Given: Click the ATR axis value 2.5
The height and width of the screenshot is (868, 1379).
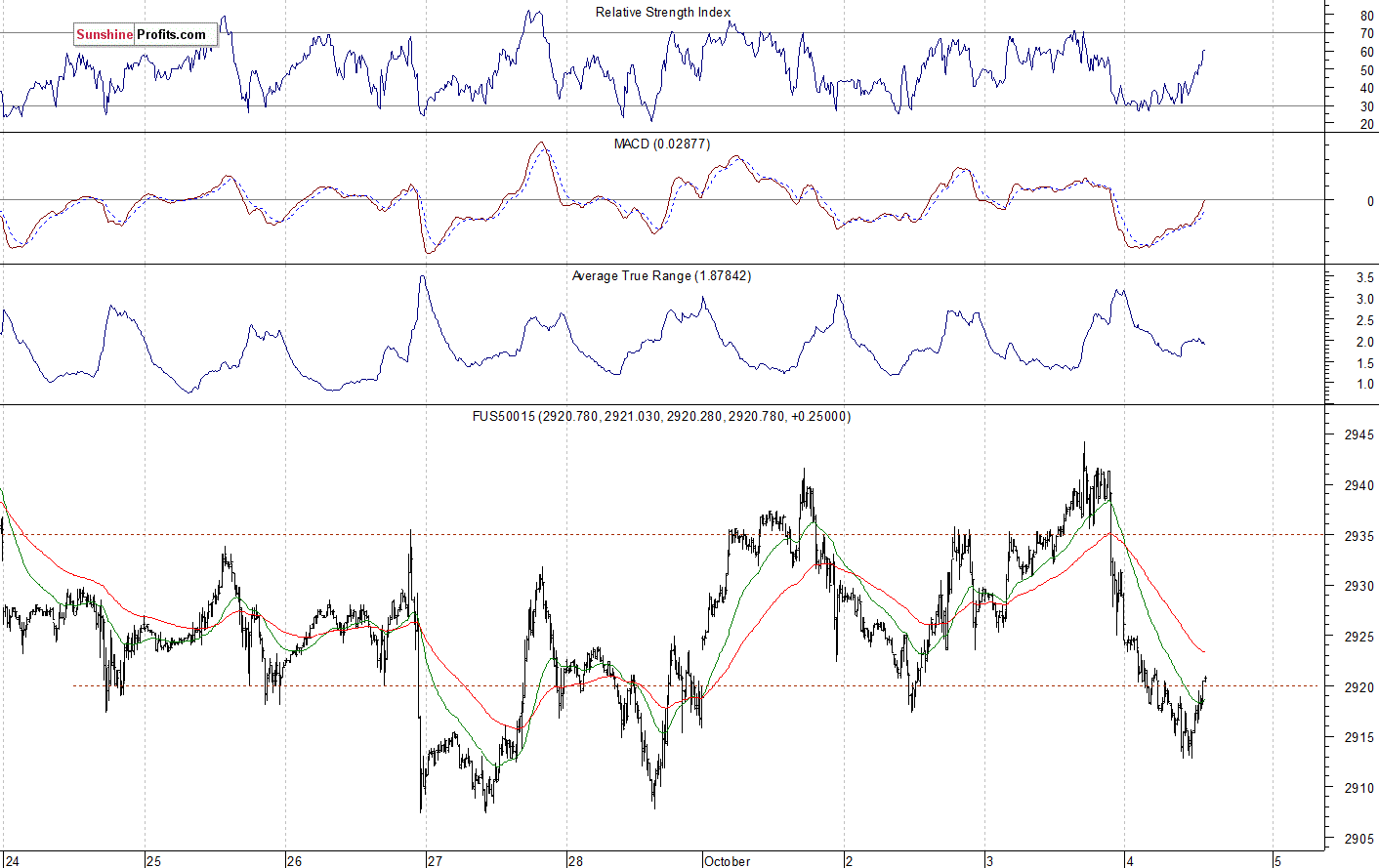Looking at the screenshot, I should pyautogui.click(x=1364, y=321).
